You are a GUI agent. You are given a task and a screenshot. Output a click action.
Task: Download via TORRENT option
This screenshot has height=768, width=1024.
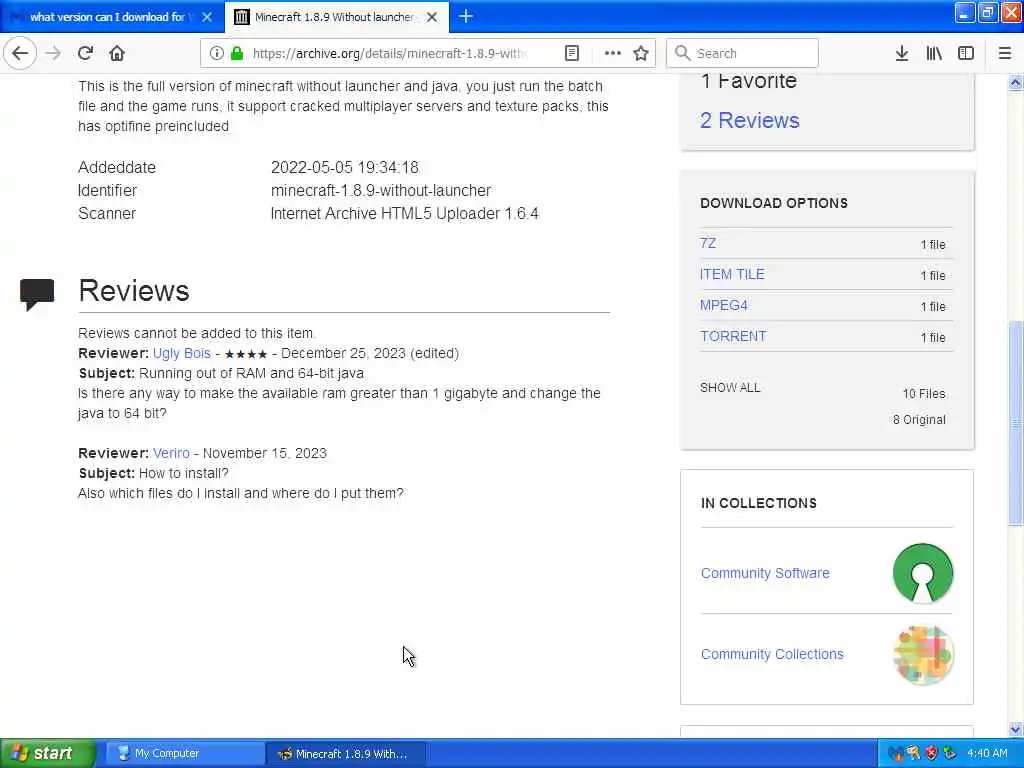[x=733, y=336]
